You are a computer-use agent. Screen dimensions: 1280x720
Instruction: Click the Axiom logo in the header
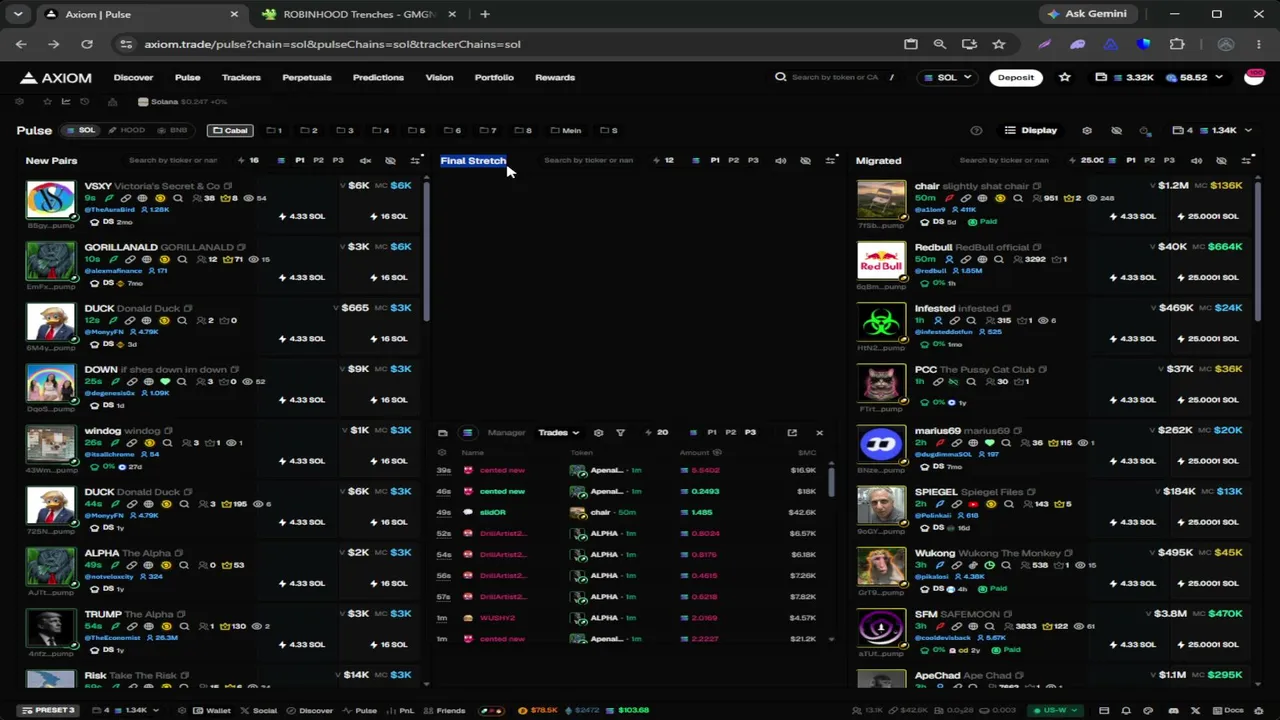[x=57, y=77]
